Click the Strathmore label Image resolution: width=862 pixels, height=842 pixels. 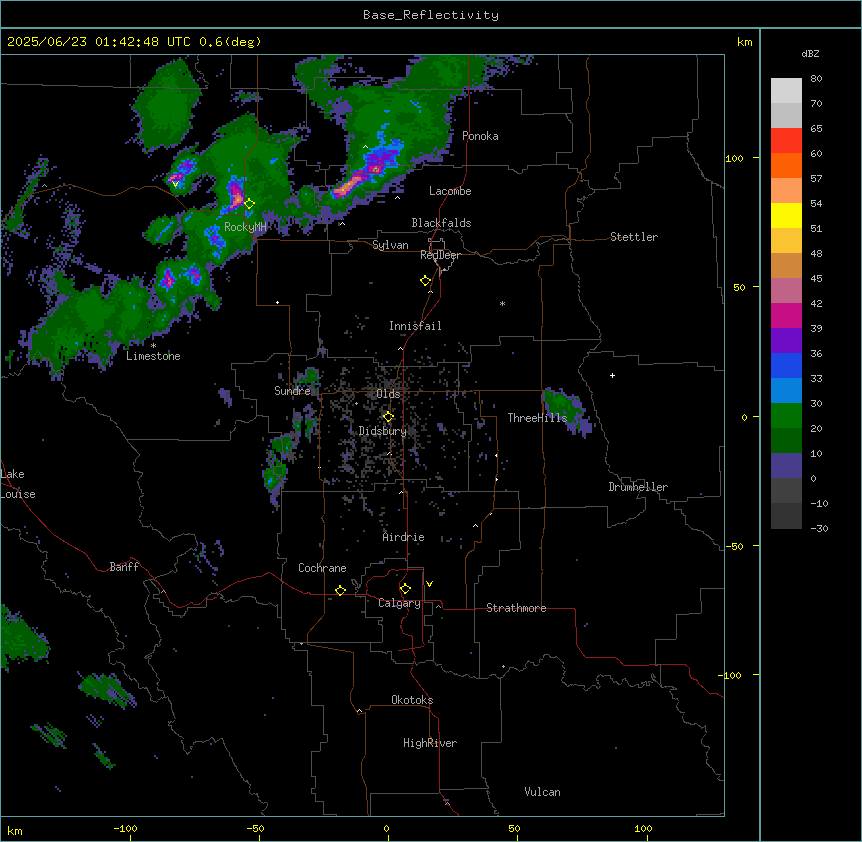516,608
